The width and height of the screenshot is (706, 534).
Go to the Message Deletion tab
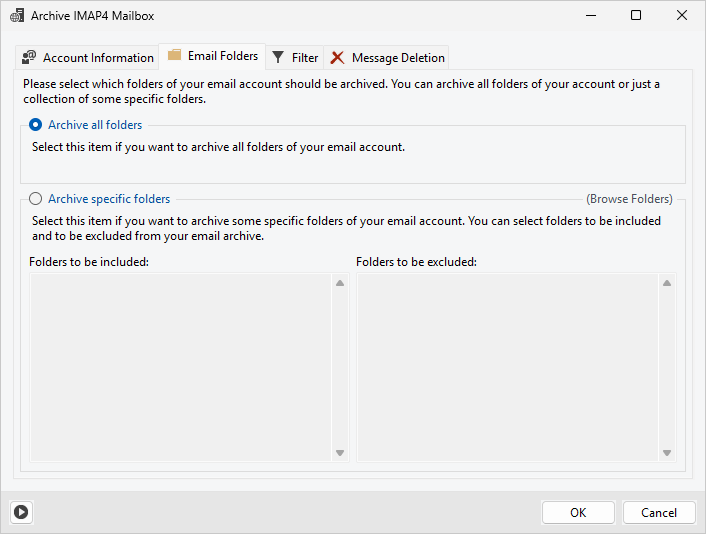397,58
